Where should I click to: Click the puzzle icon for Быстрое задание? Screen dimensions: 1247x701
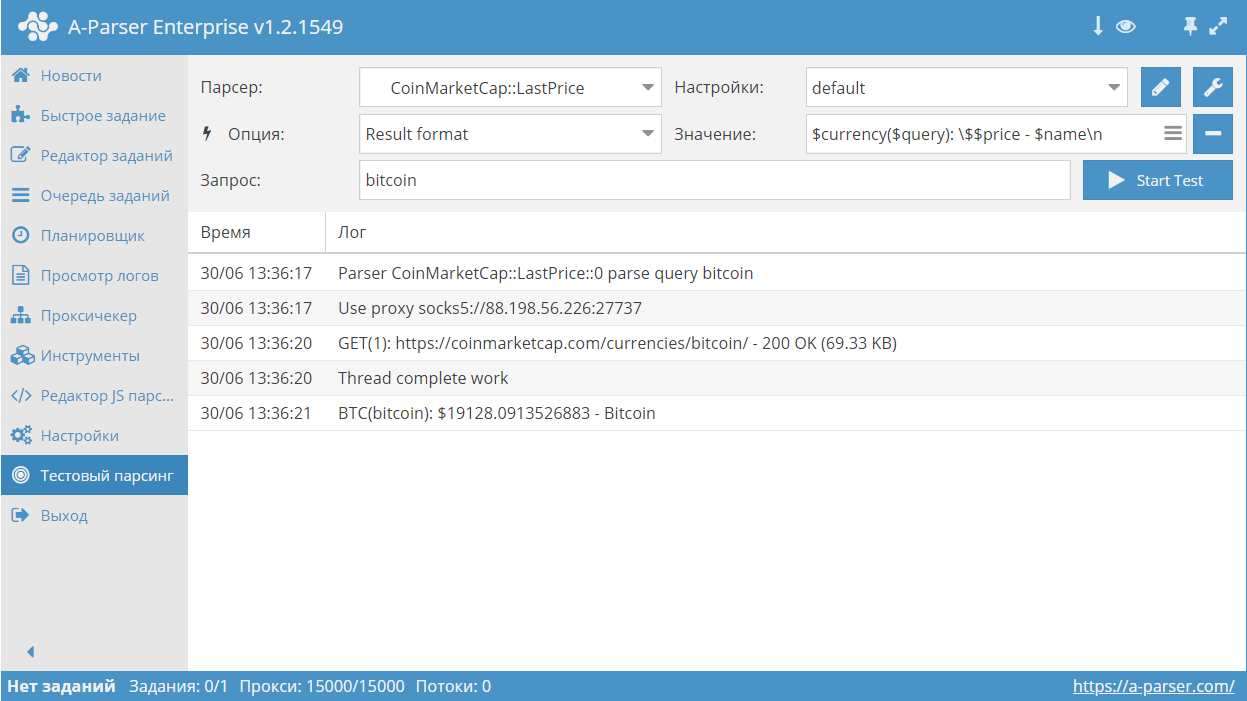pos(21,115)
